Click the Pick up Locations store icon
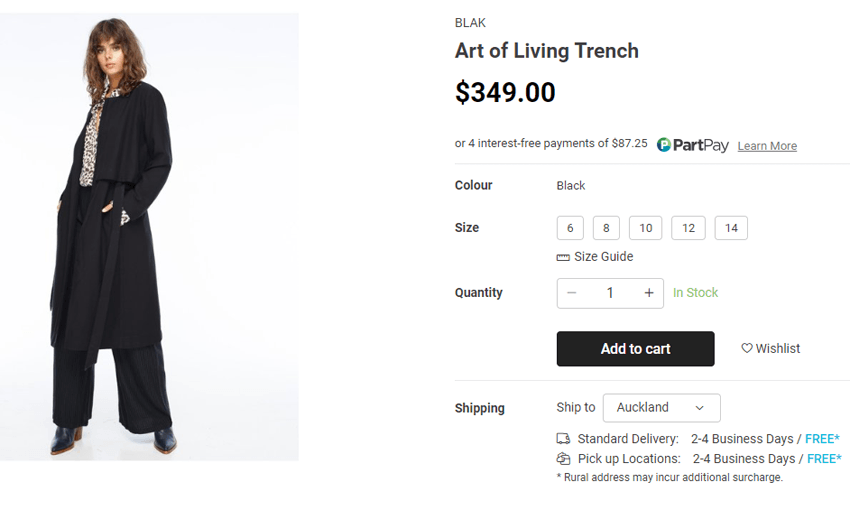 (564, 459)
